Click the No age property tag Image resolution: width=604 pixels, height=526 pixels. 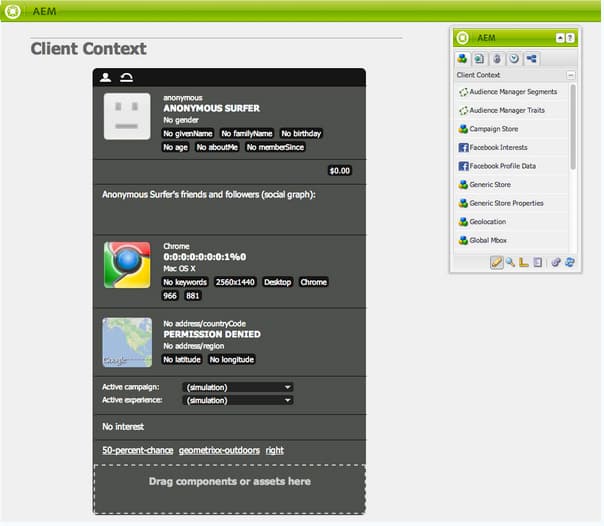tap(175, 147)
